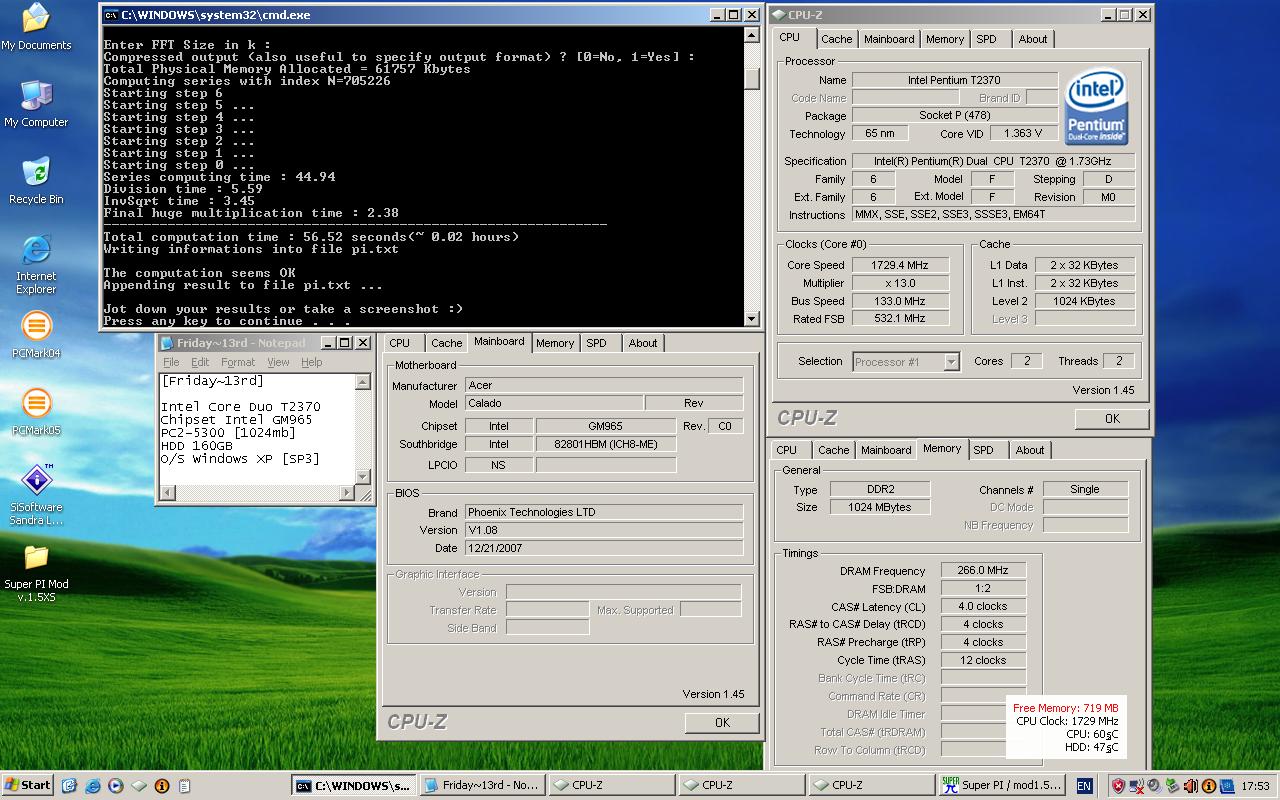
Task: Switch to About tab in top CPU-Z
Action: point(1033,39)
